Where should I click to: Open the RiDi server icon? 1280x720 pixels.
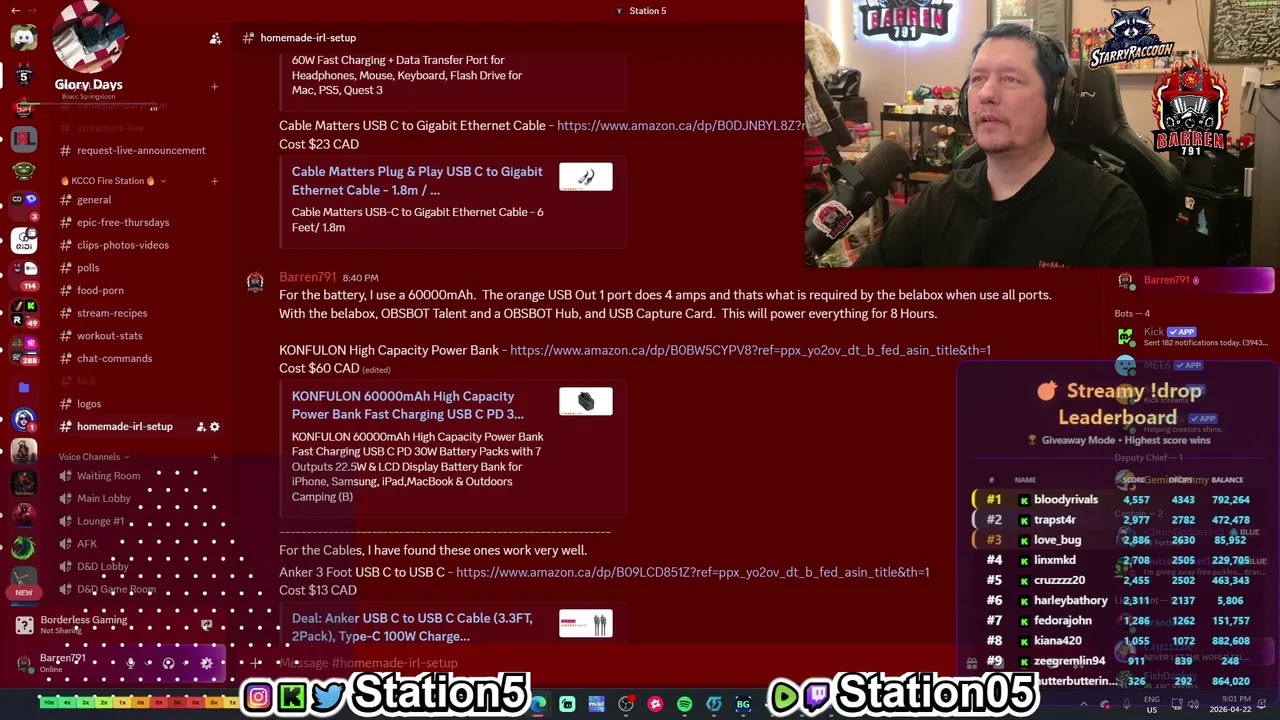[24, 240]
